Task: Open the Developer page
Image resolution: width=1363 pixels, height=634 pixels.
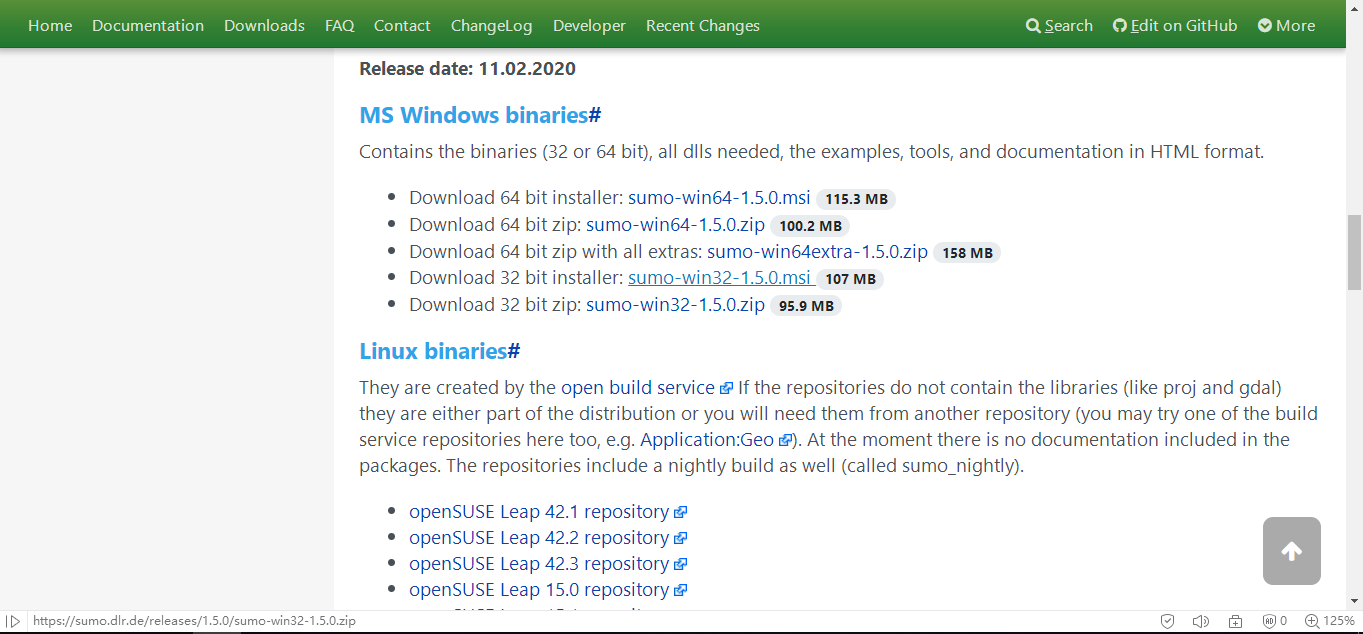Action: tap(589, 25)
